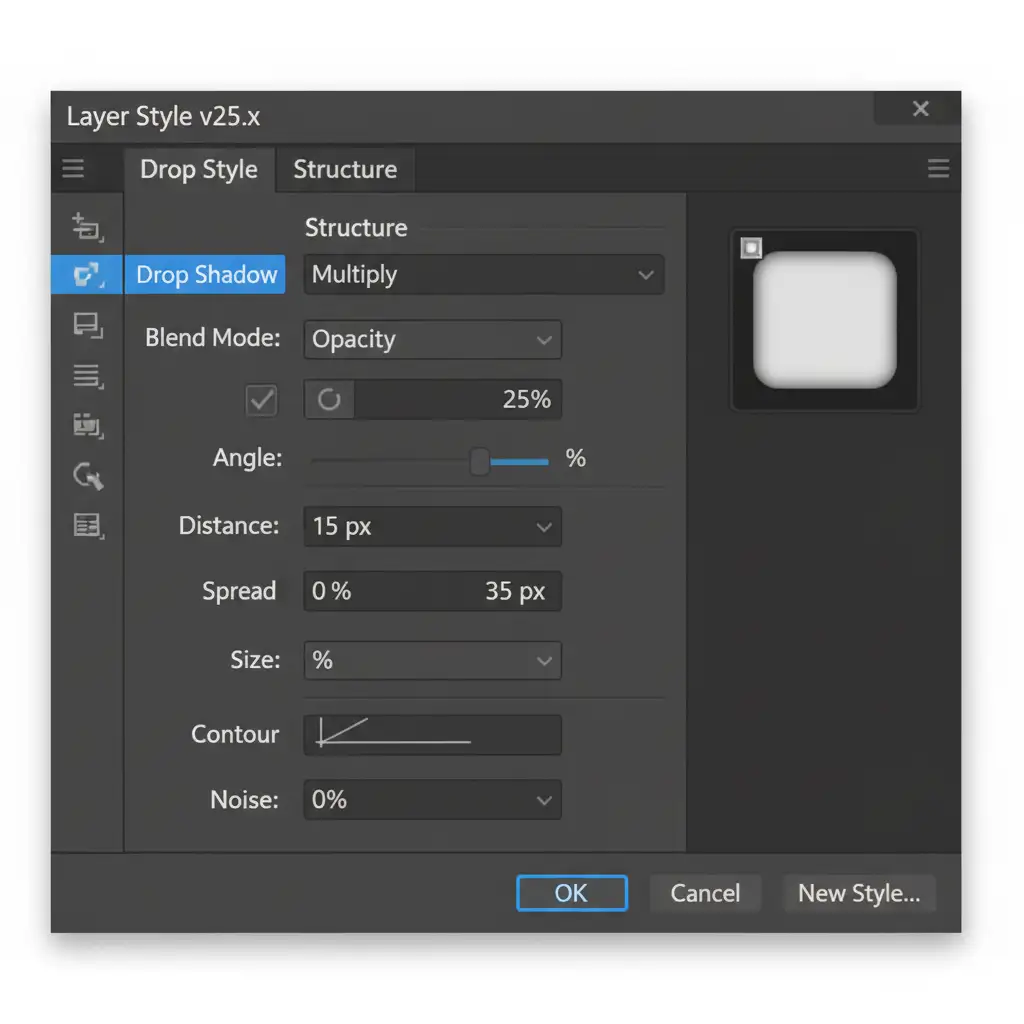The image size is (1024, 1024).
Task: Open the Noise 0% dropdown
Action: coord(432,800)
